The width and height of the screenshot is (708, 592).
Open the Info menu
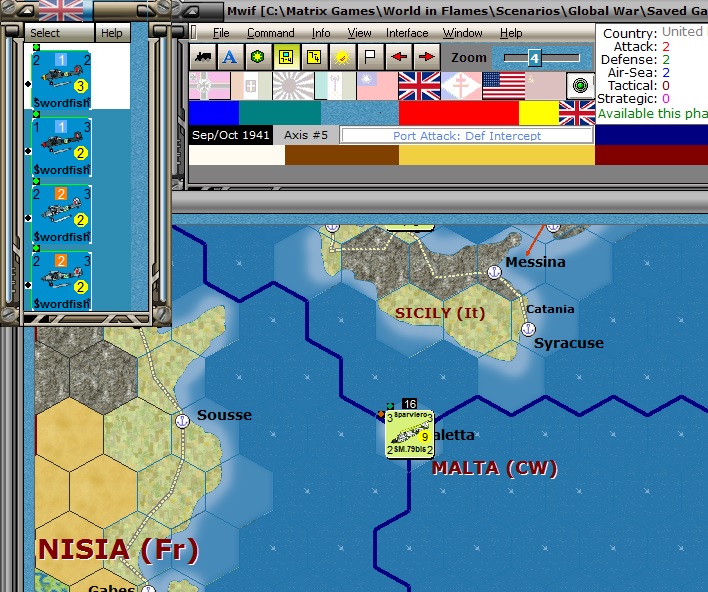click(321, 33)
